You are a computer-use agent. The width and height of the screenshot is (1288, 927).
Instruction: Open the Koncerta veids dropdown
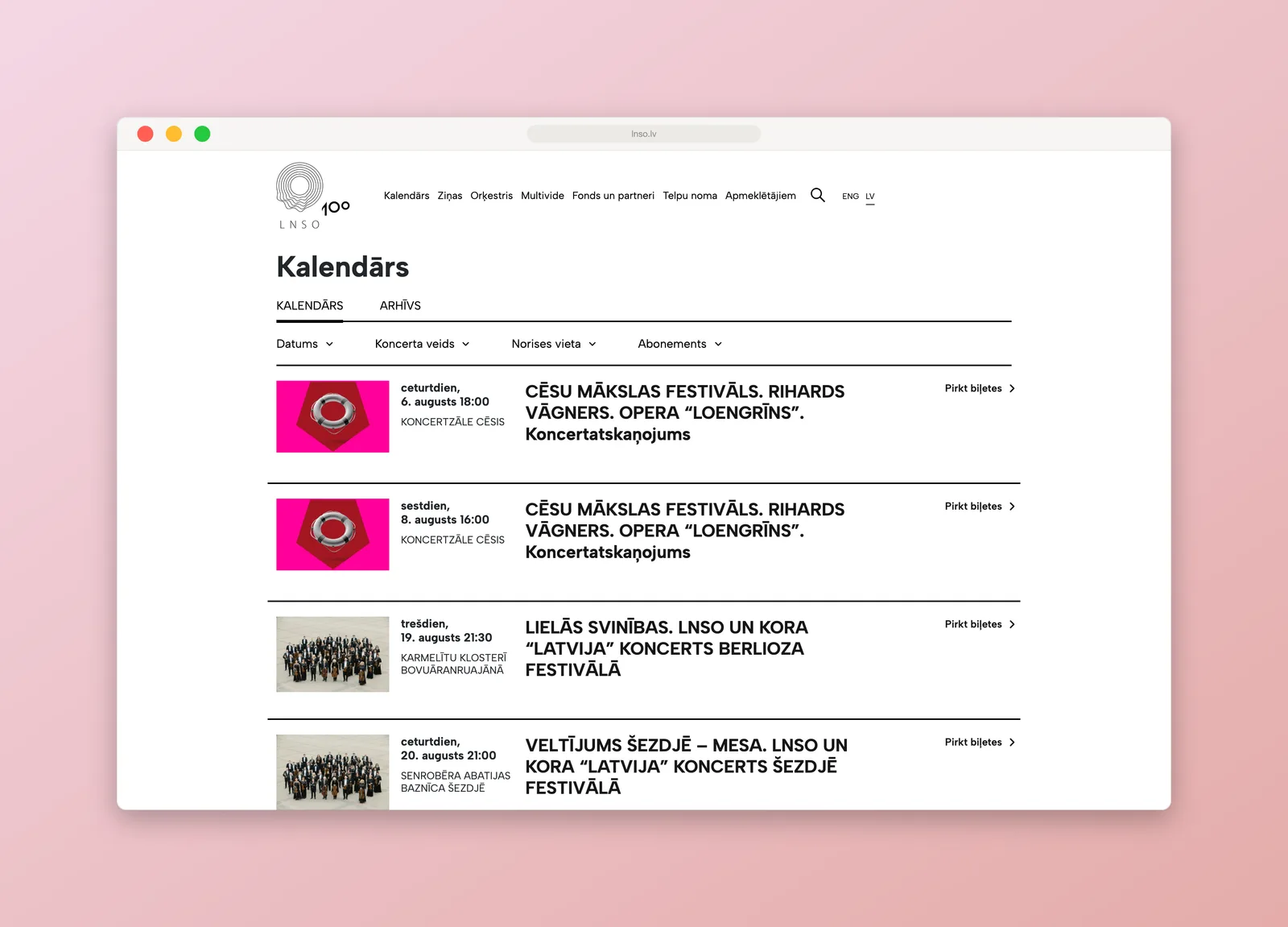tap(422, 344)
